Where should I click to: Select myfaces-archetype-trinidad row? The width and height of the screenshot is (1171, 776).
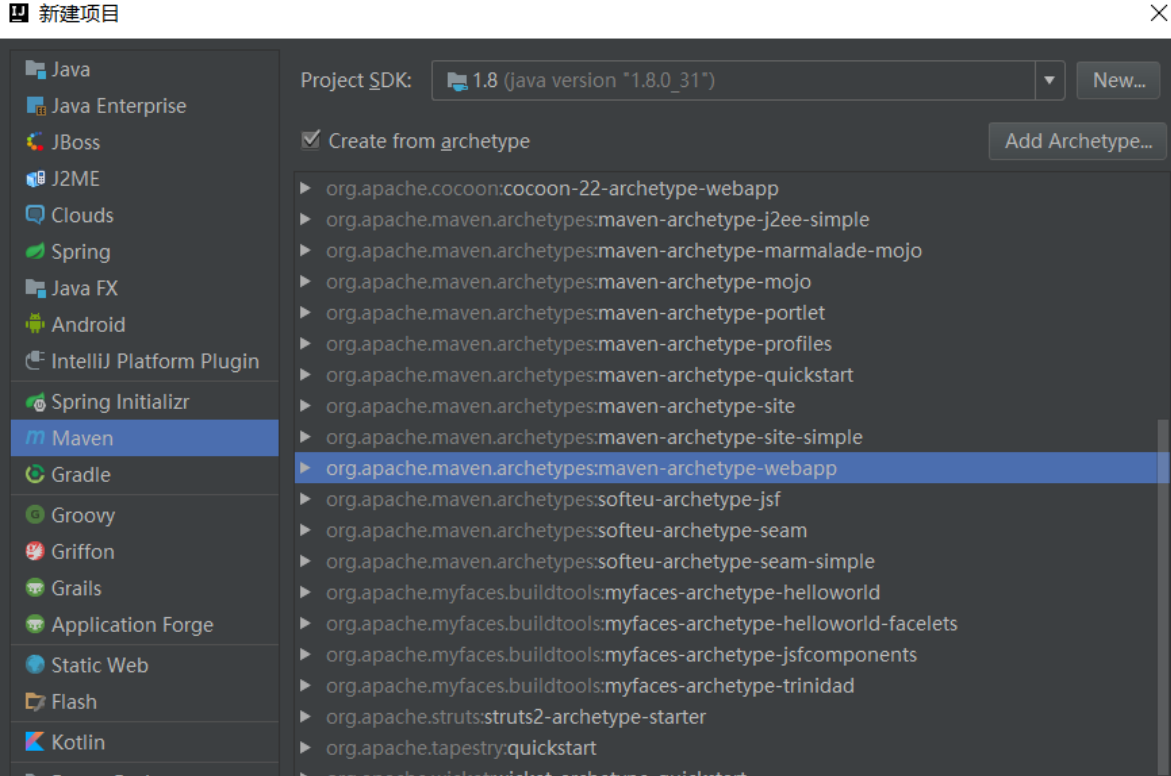[x=726, y=686]
